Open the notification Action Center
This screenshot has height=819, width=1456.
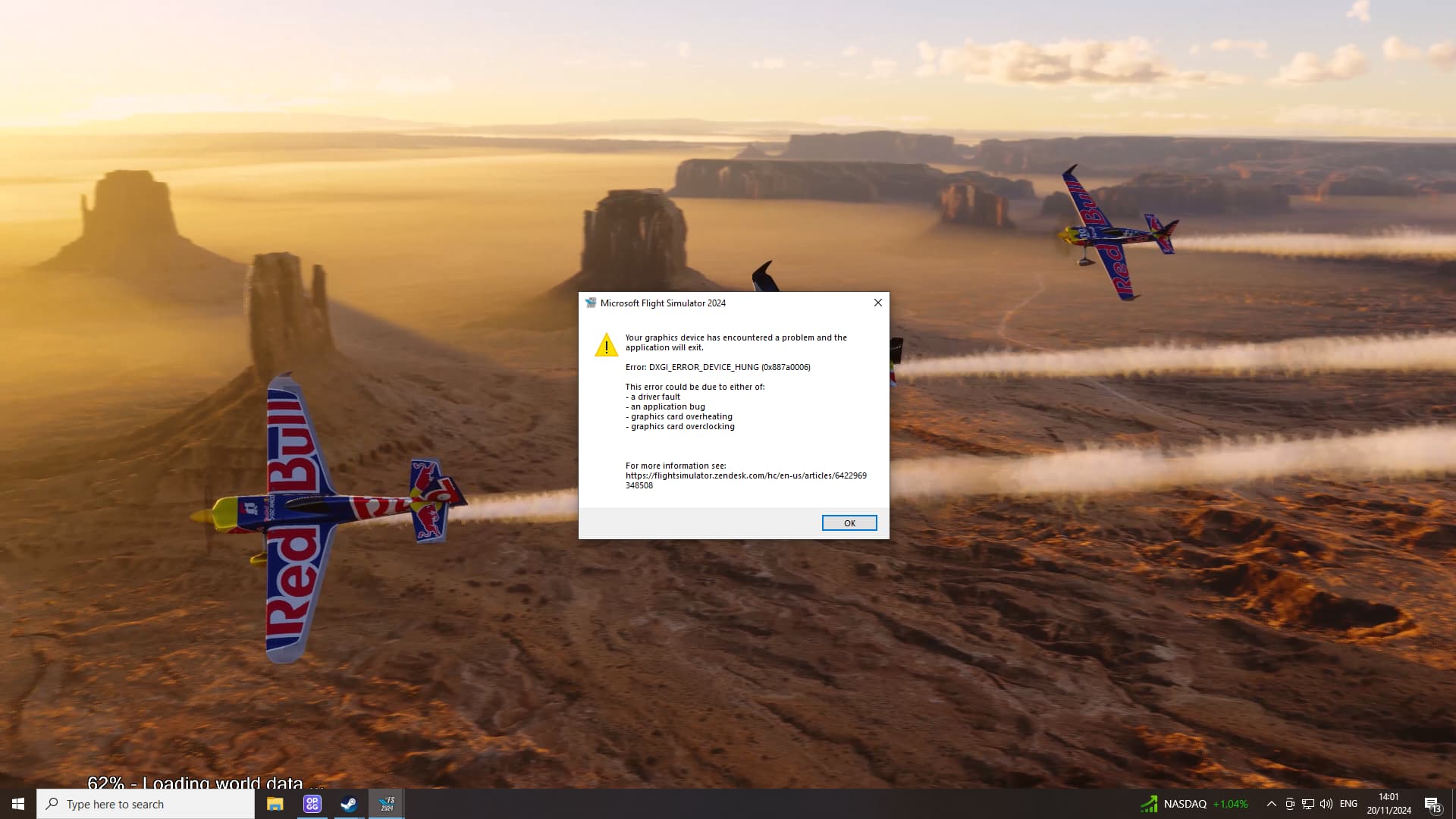1432,804
